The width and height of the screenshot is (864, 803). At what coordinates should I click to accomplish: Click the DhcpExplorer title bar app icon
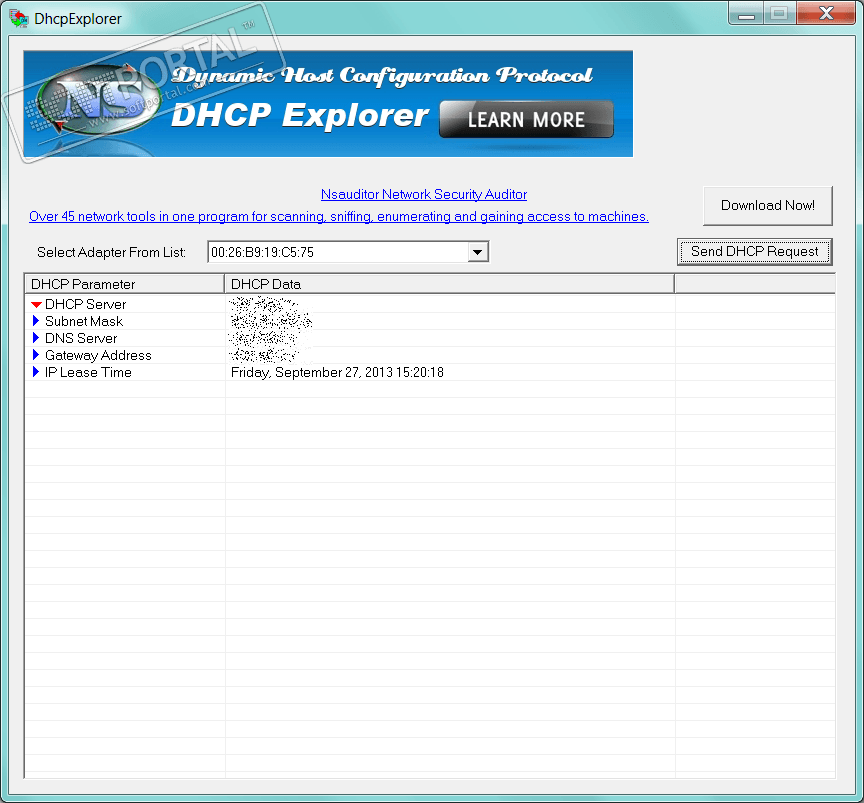(18, 19)
